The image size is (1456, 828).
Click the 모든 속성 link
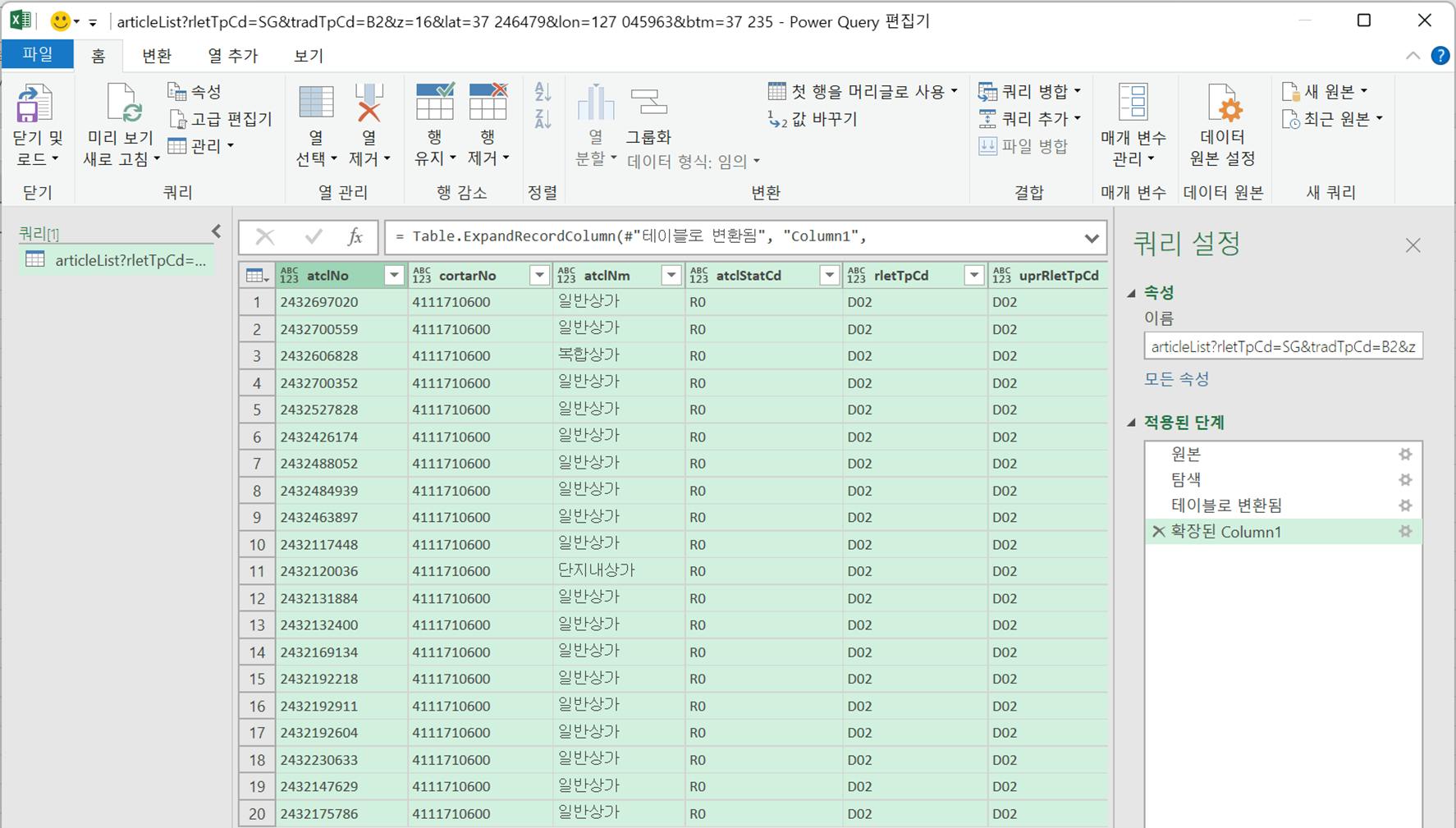coord(1176,379)
